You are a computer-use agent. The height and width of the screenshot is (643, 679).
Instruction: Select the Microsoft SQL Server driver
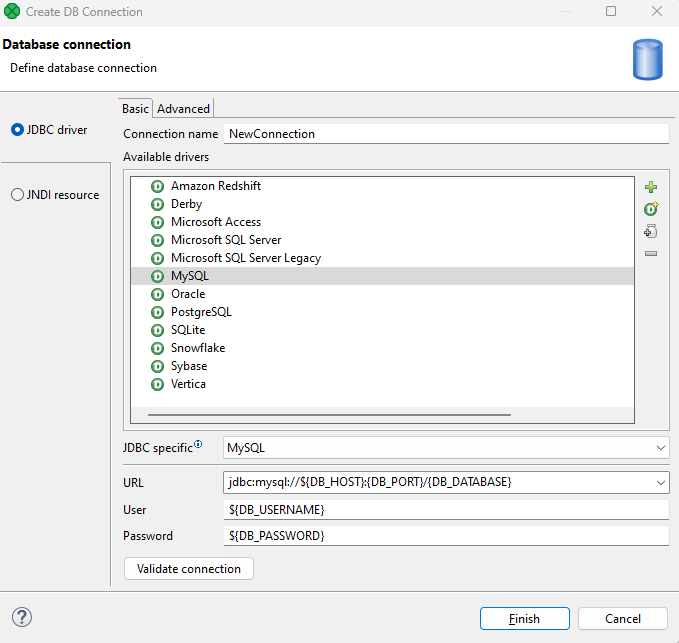[226, 240]
